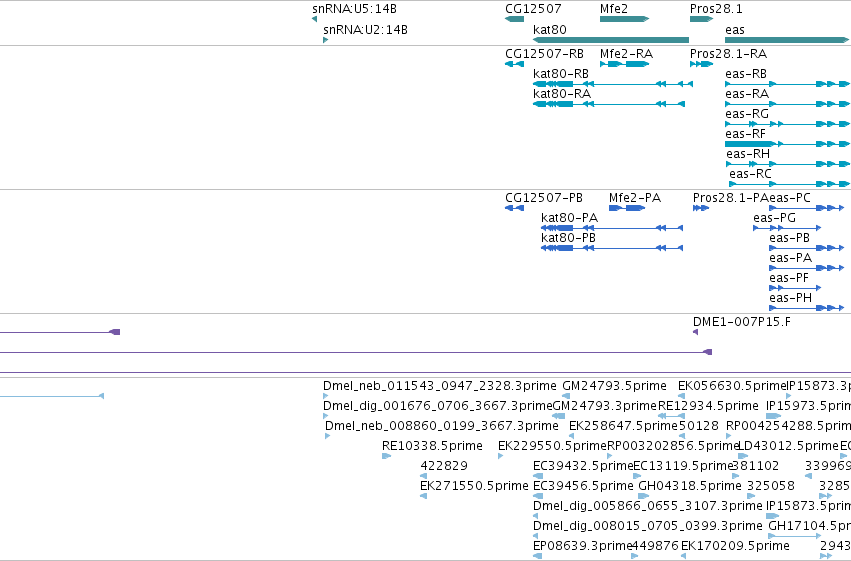
Task: Click the eas-RB transcript label
Action: click(746, 74)
